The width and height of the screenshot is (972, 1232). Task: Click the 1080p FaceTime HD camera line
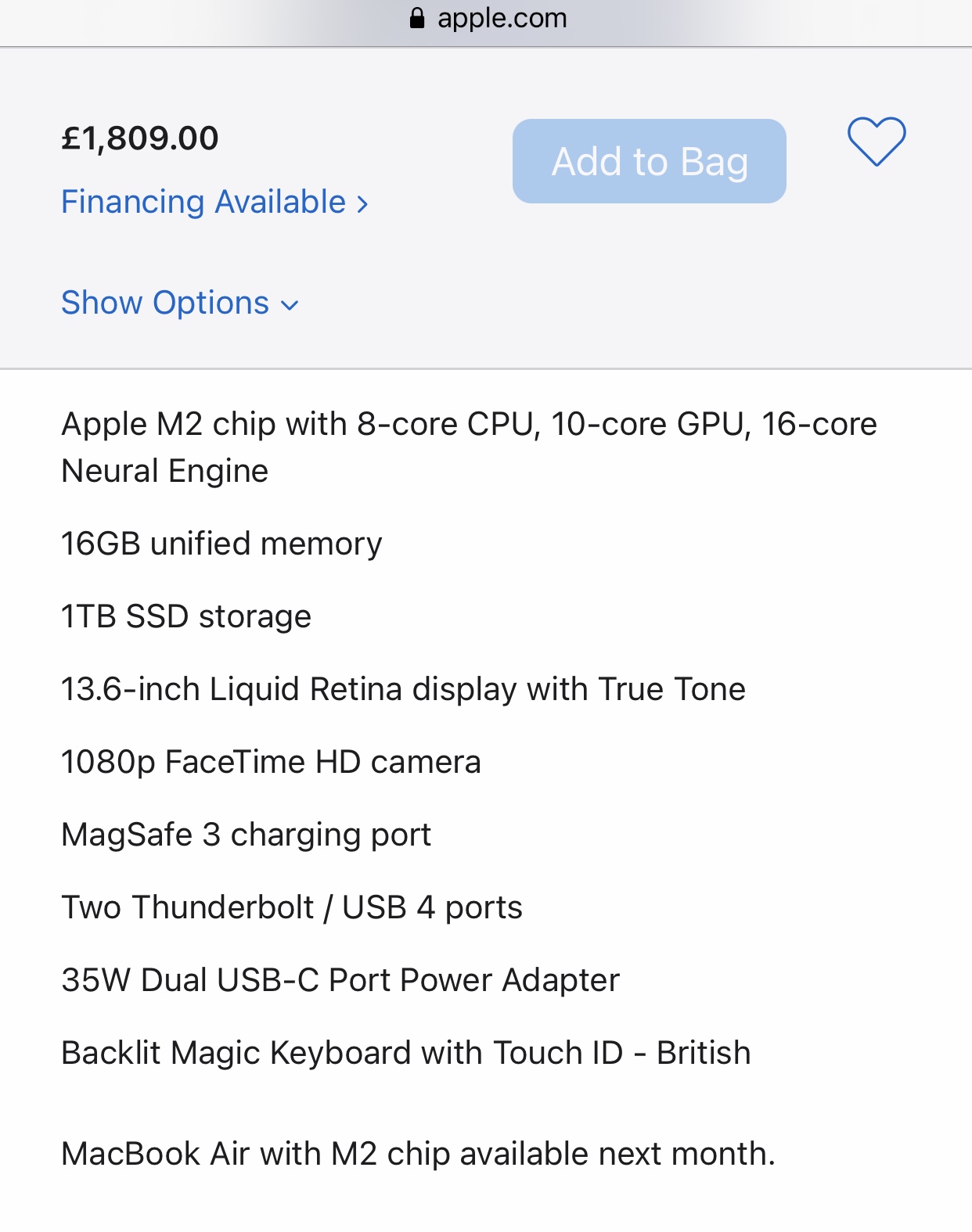(271, 762)
